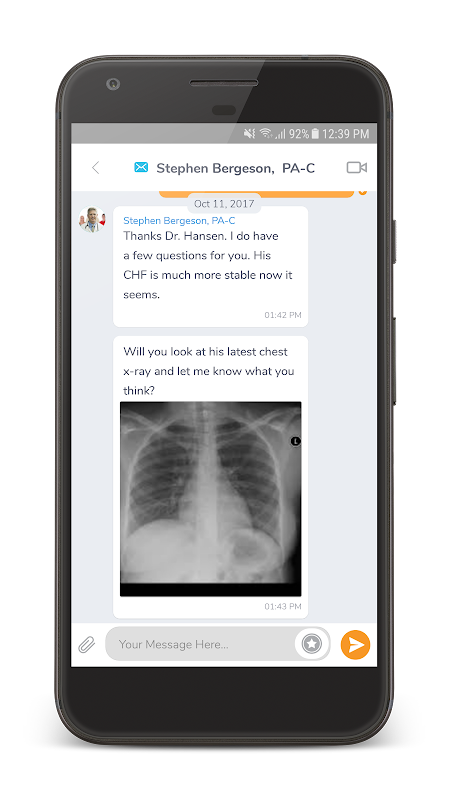
Task: Open contact details from header title Stephen Bergeson
Action: pos(235,168)
